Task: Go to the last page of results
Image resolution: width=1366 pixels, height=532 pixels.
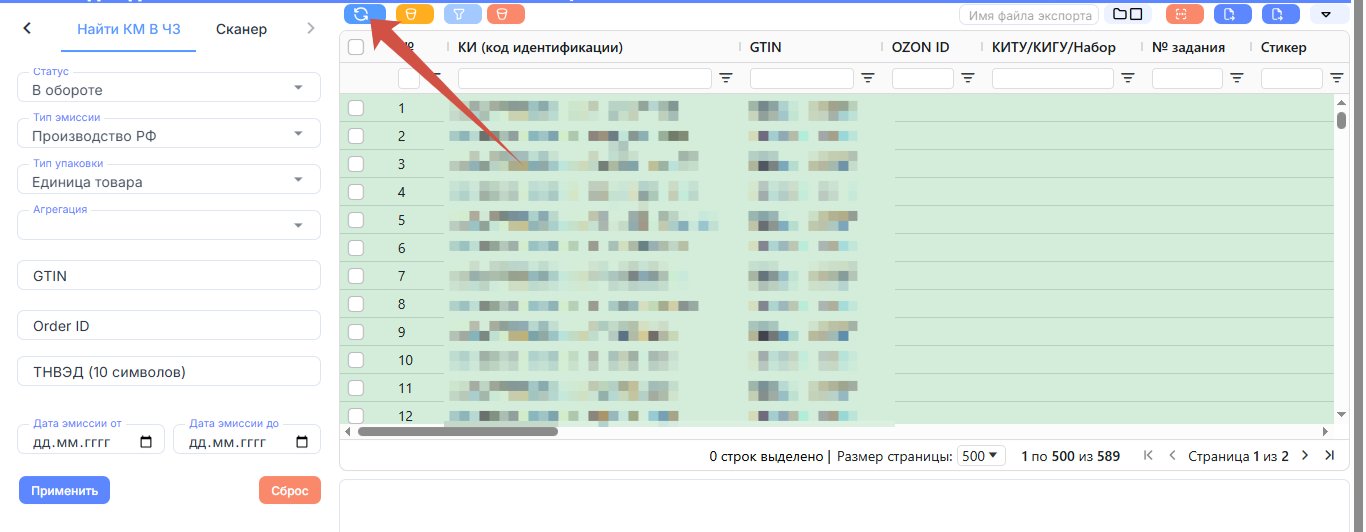Action: point(1329,456)
